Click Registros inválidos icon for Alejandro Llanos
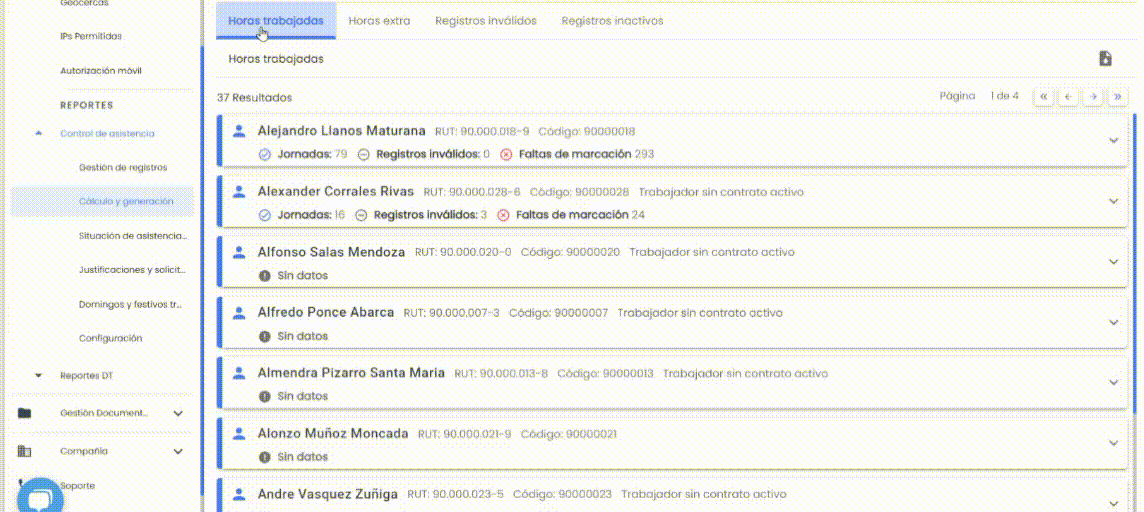The image size is (1144, 512). 363,155
